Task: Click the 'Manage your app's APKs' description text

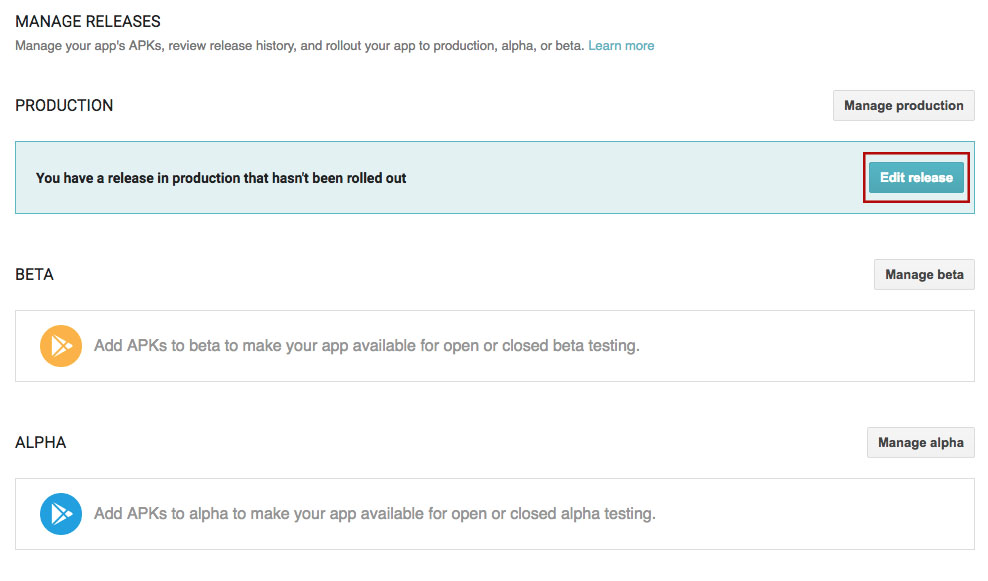Action: [300, 46]
